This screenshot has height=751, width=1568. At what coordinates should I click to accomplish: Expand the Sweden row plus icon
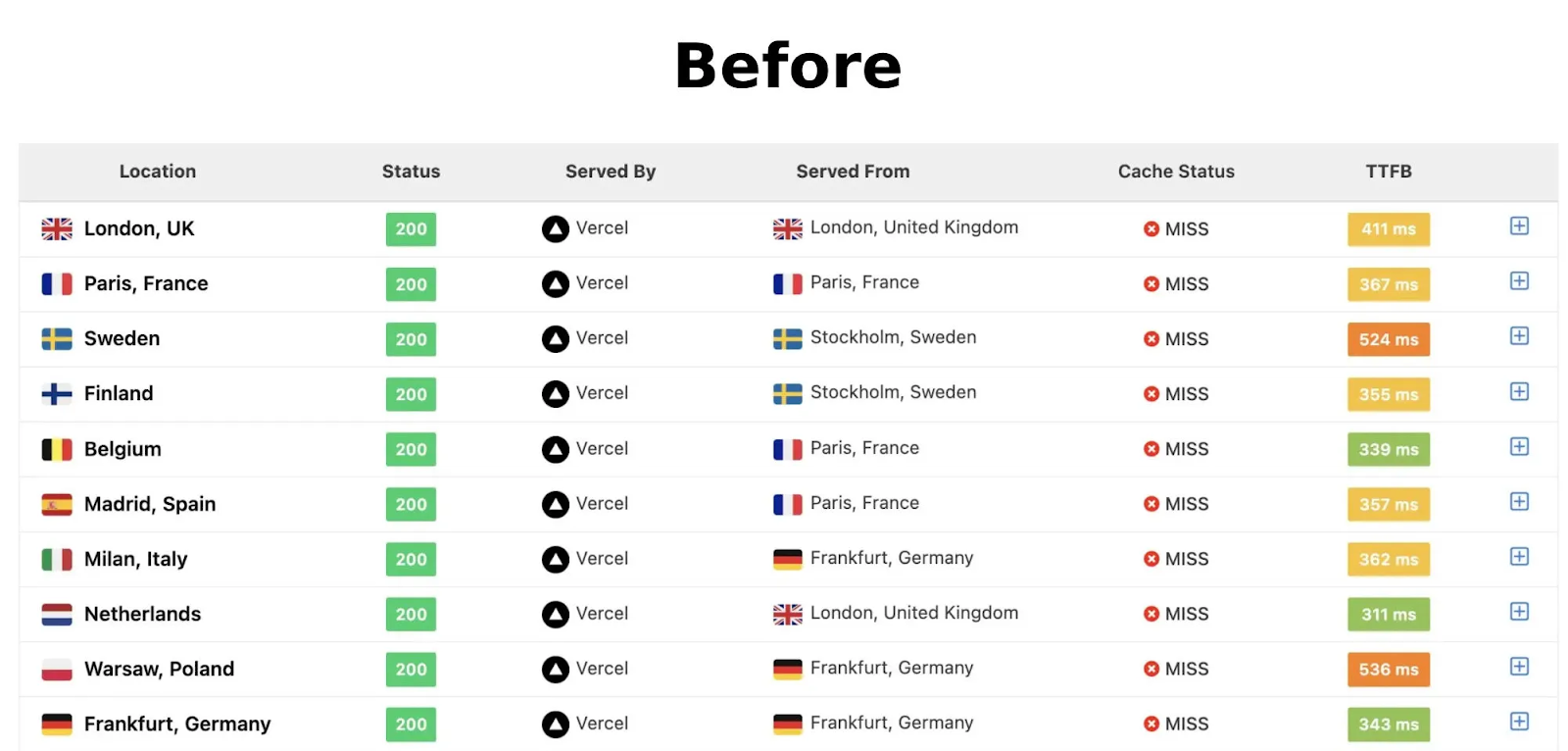tap(1519, 336)
